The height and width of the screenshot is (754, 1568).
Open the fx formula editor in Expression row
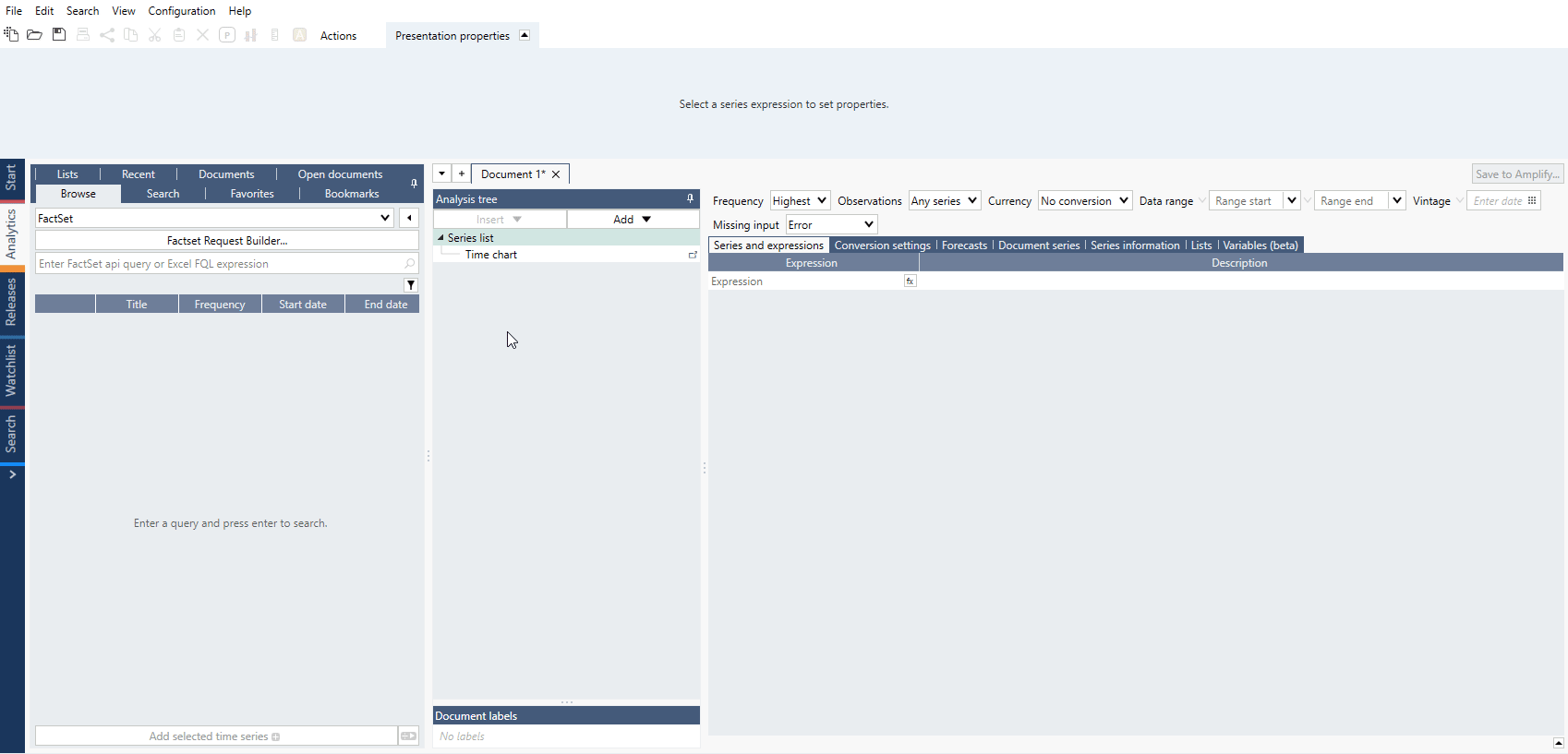click(x=910, y=281)
